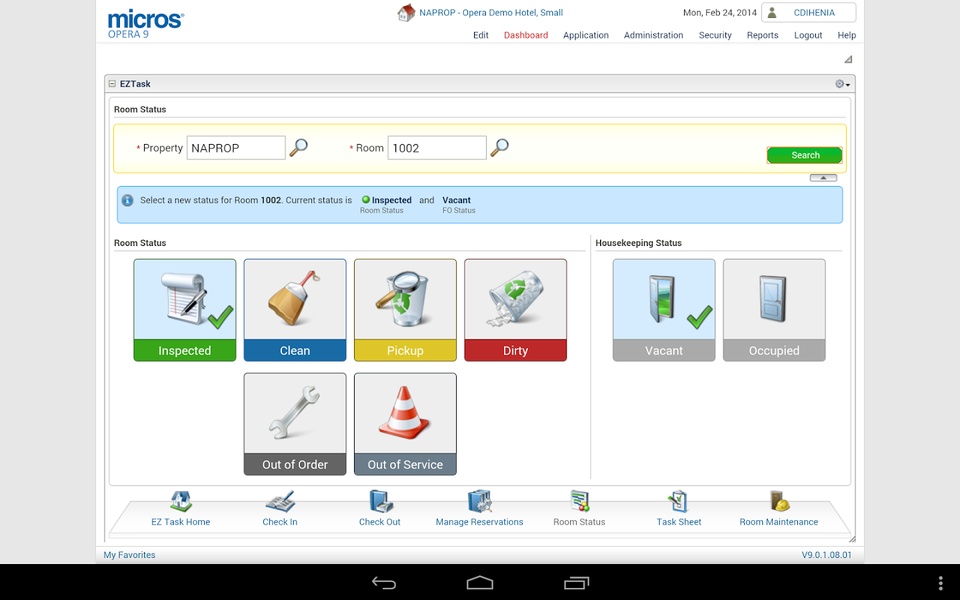Screen dimensions: 960x600
Task: Select the Inspected room status tile
Action: [184, 310]
